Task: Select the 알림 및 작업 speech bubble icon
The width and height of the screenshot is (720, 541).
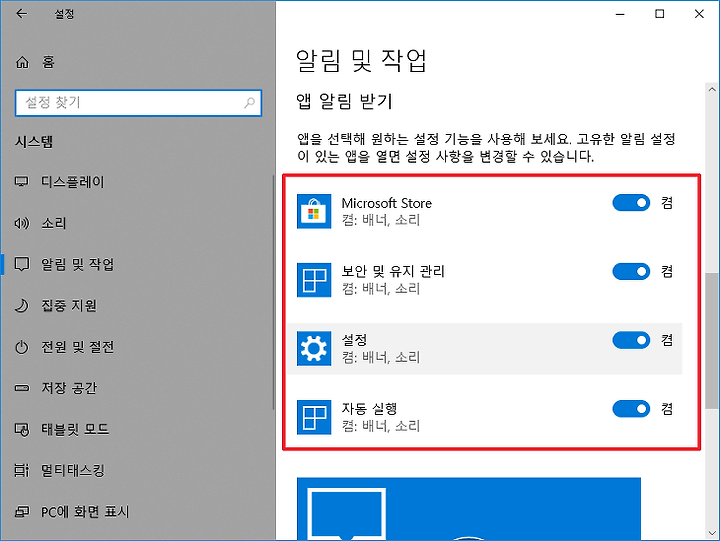Action: [22, 264]
